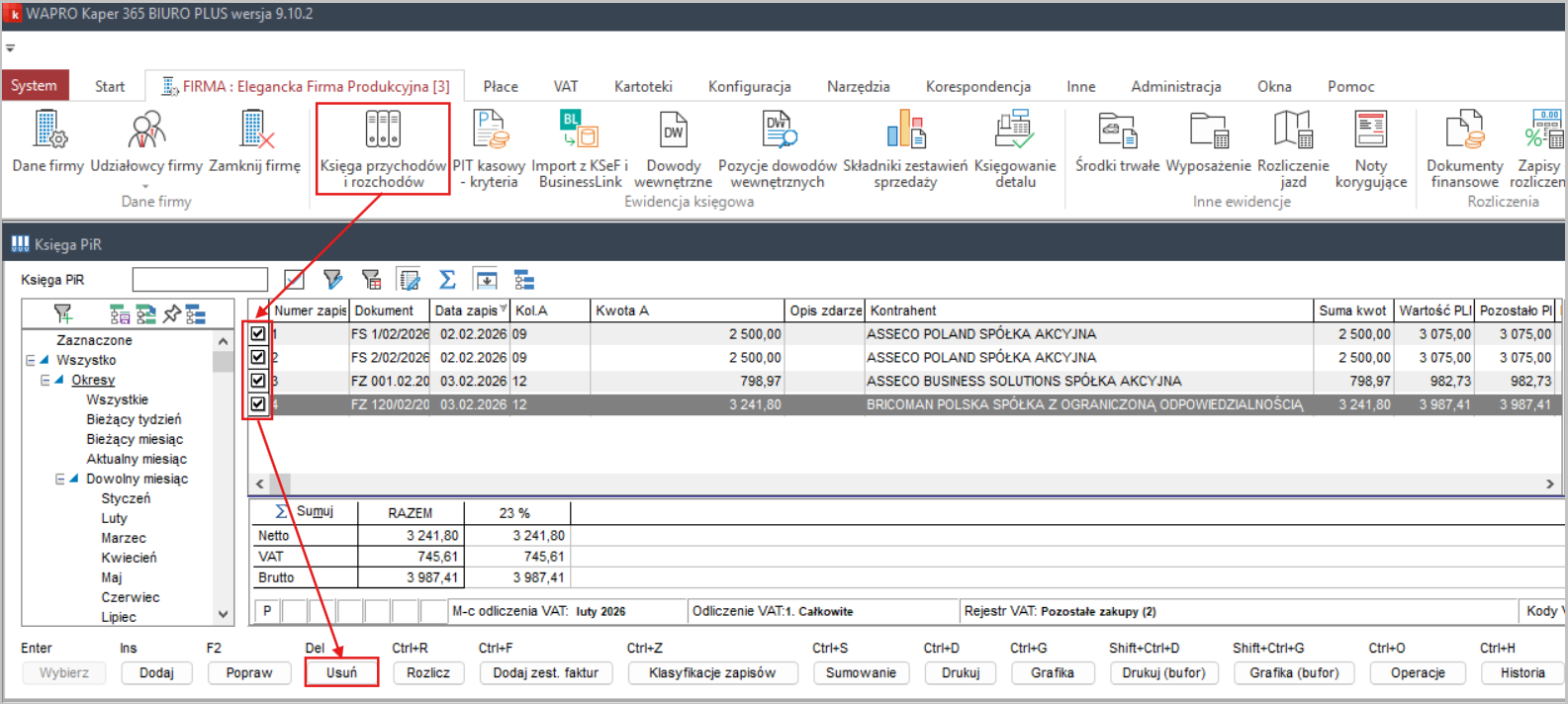Click funnel with table icon in toolbar

(x=371, y=280)
